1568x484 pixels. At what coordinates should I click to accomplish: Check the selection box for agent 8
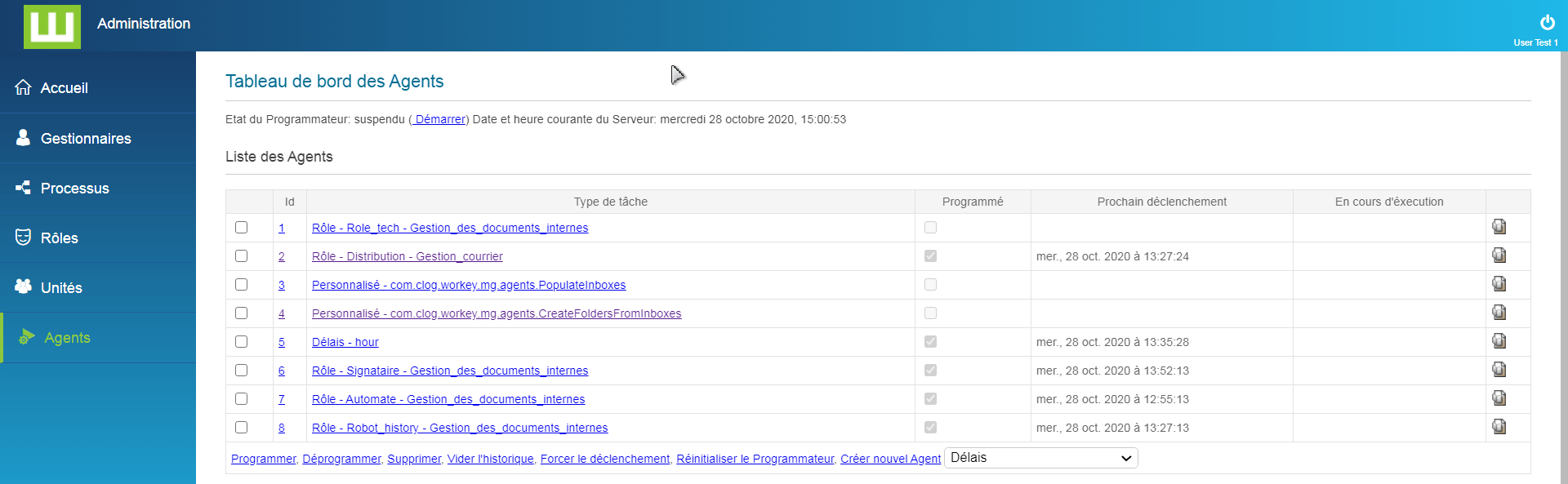241,428
